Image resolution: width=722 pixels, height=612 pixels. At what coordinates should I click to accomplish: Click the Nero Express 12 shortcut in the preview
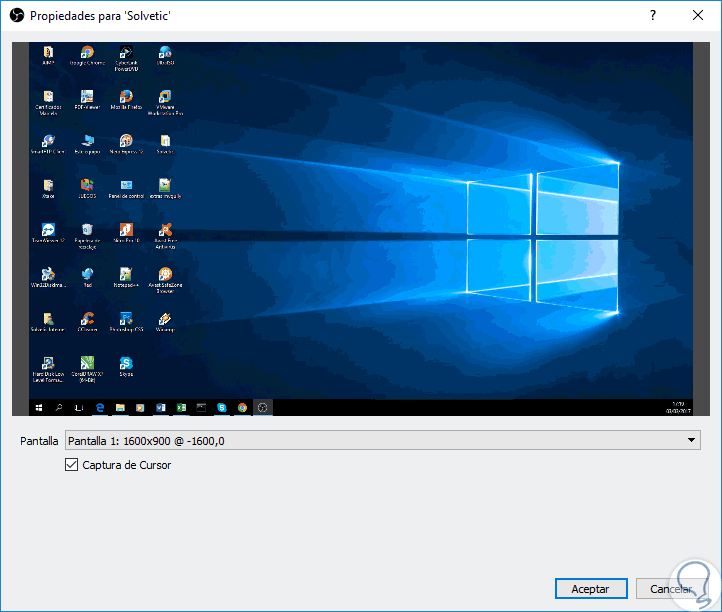(x=126, y=144)
